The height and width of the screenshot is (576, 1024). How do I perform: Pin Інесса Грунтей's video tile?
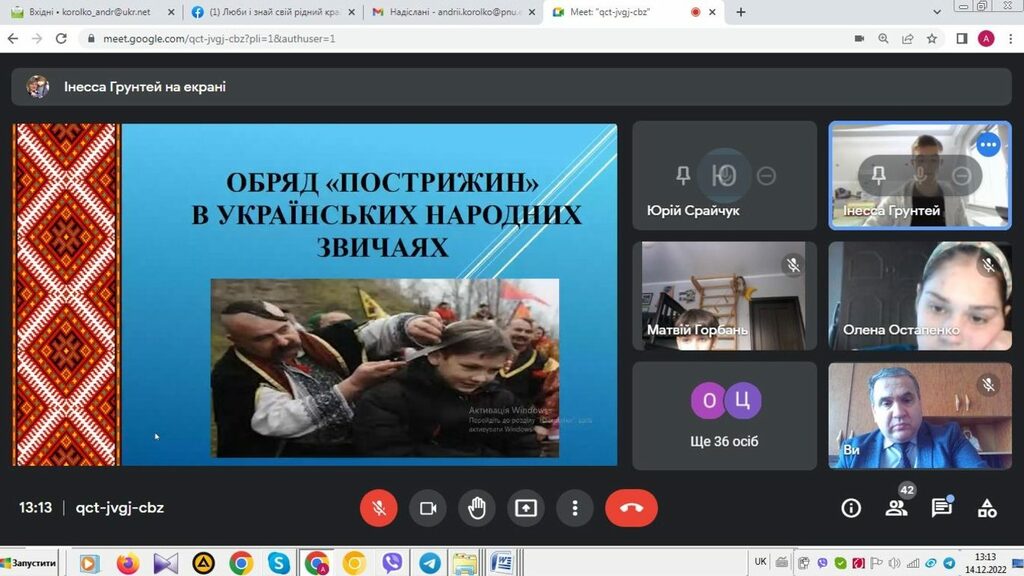click(x=879, y=176)
